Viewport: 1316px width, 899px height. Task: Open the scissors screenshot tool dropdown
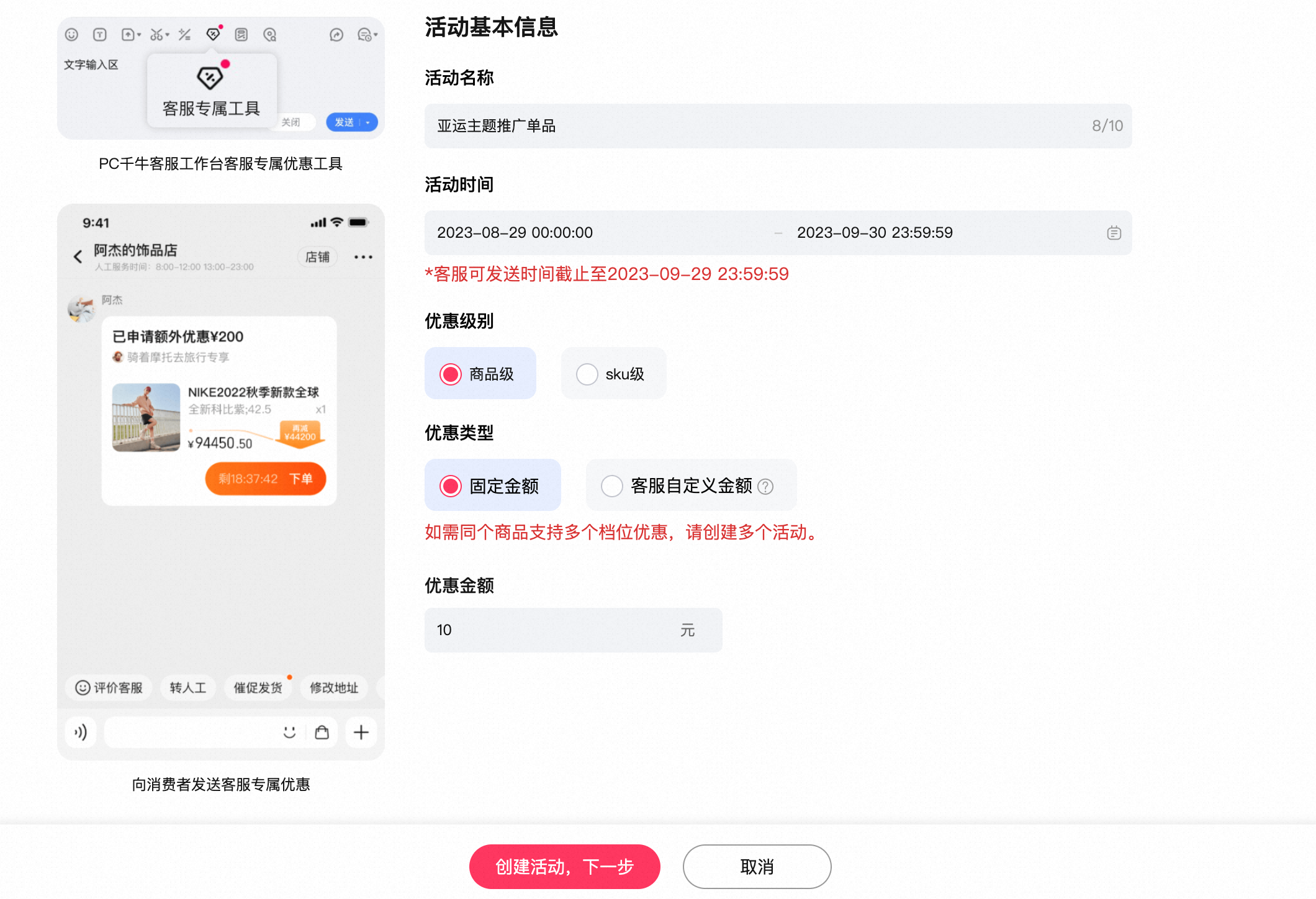click(160, 35)
